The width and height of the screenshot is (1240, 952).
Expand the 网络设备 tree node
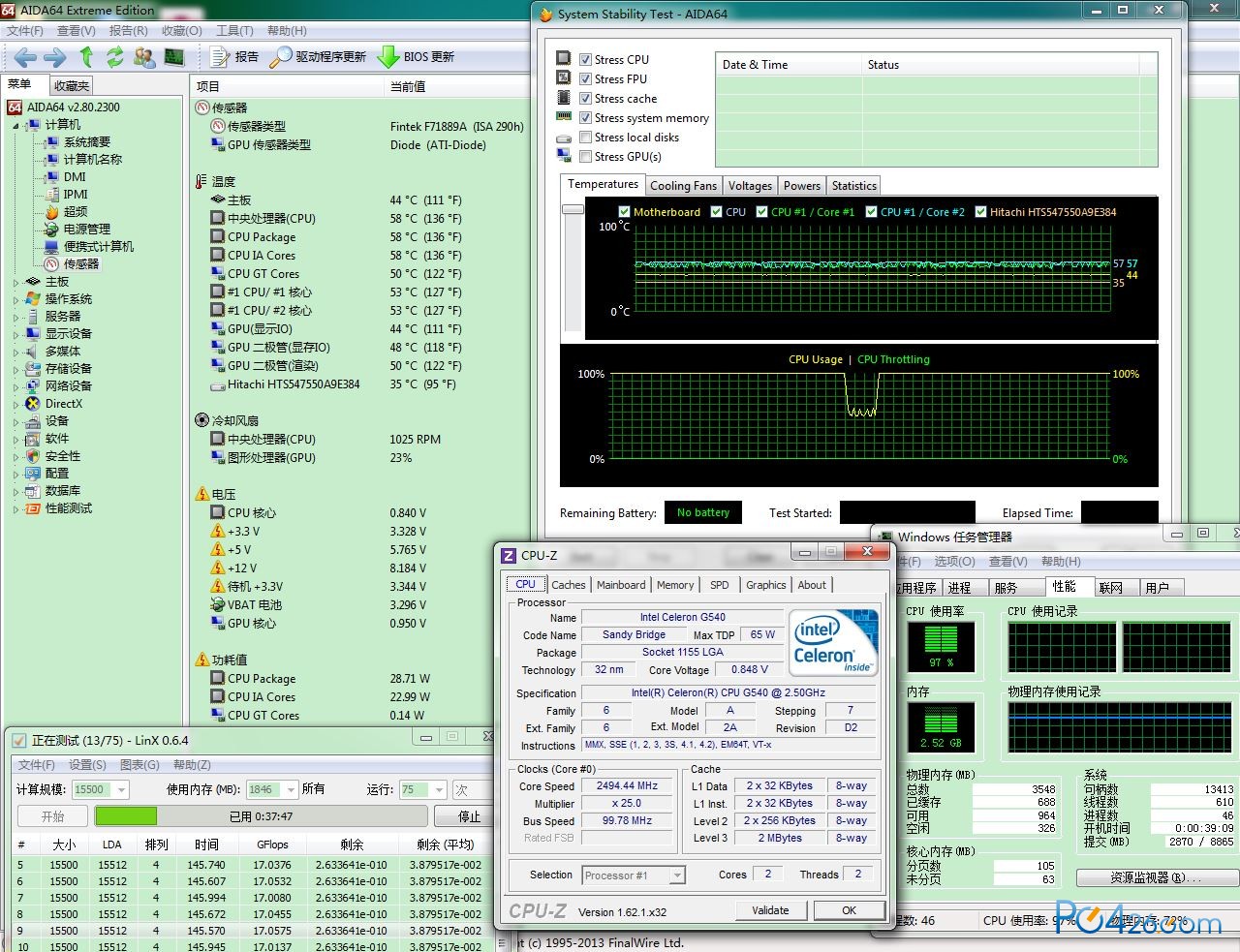(x=16, y=386)
